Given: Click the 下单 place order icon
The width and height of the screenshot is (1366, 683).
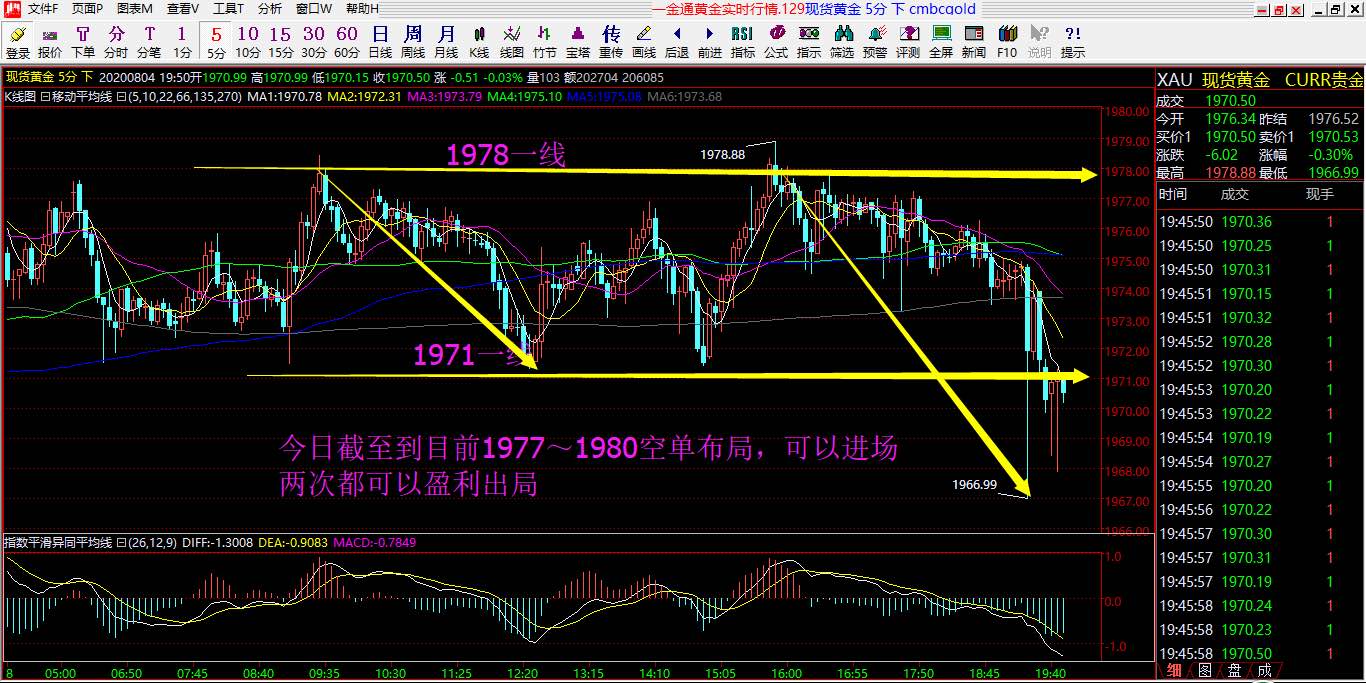Looking at the screenshot, I should click(x=83, y=43).
